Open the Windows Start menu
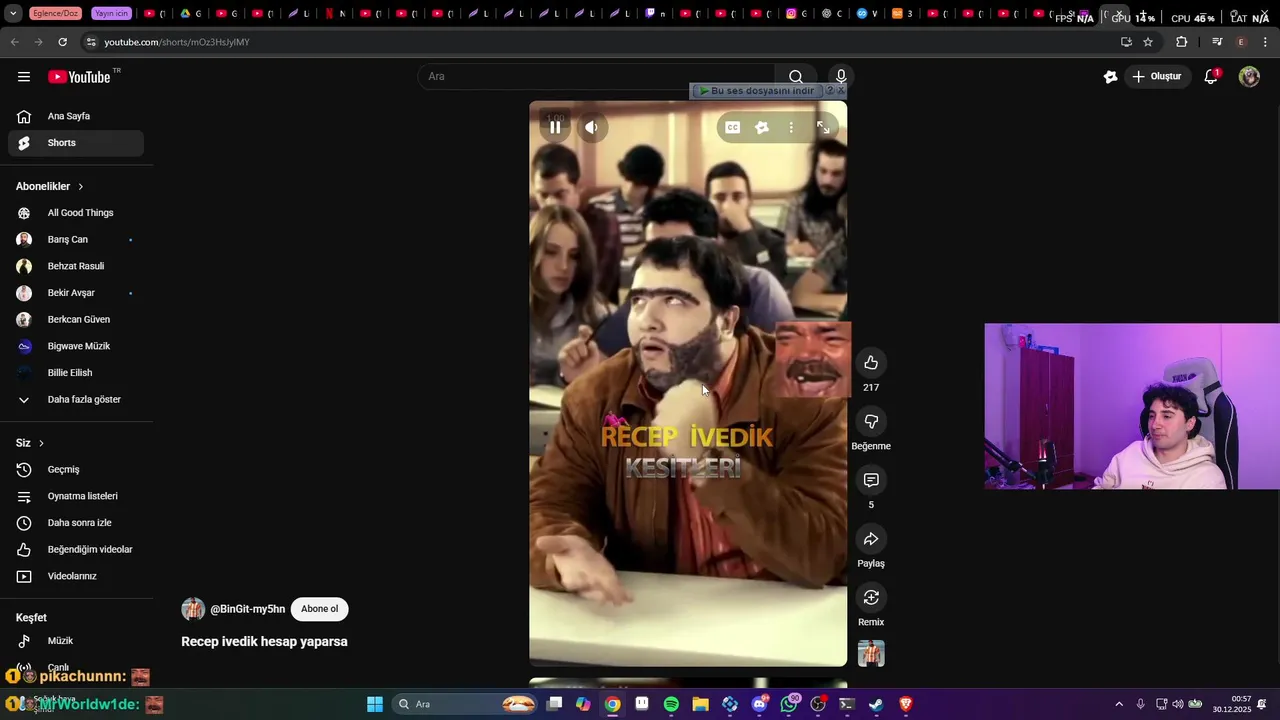Image resolution: width=1280 pixels, height=720 pixels. pos(375,704)
